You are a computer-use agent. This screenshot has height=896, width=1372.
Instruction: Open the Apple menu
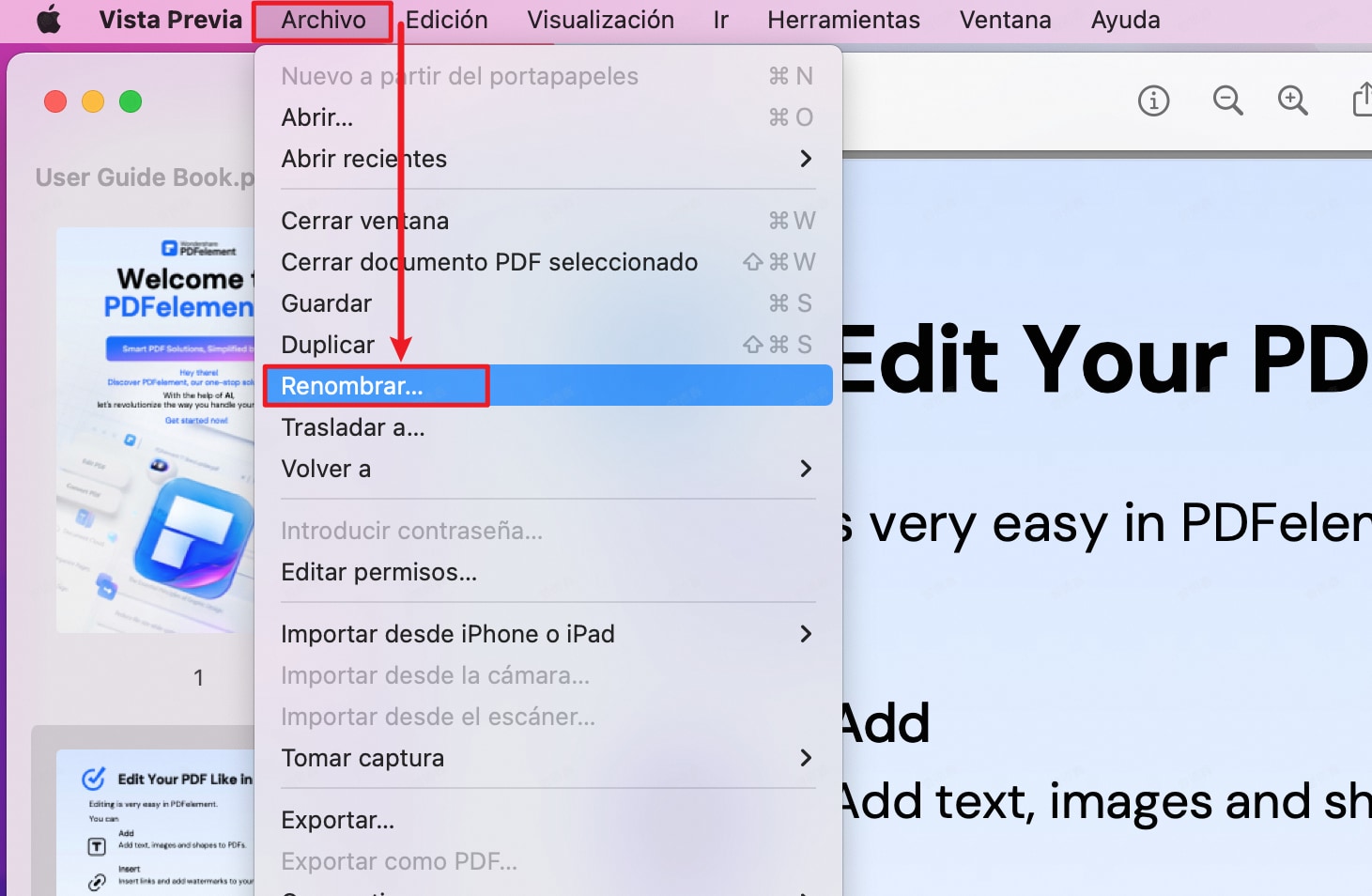pyautogui.click(x=49, y=20)
